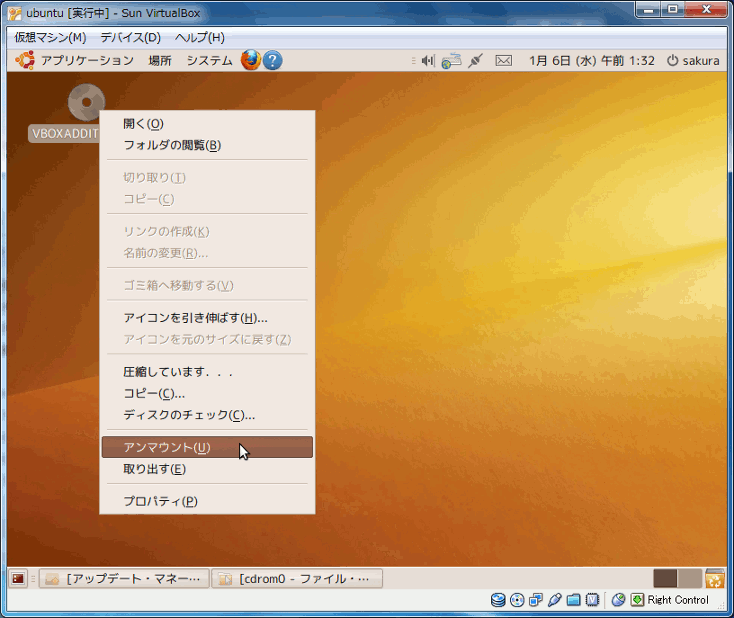
Task: Click the date and time clock
Action: [x=591, y=61]
